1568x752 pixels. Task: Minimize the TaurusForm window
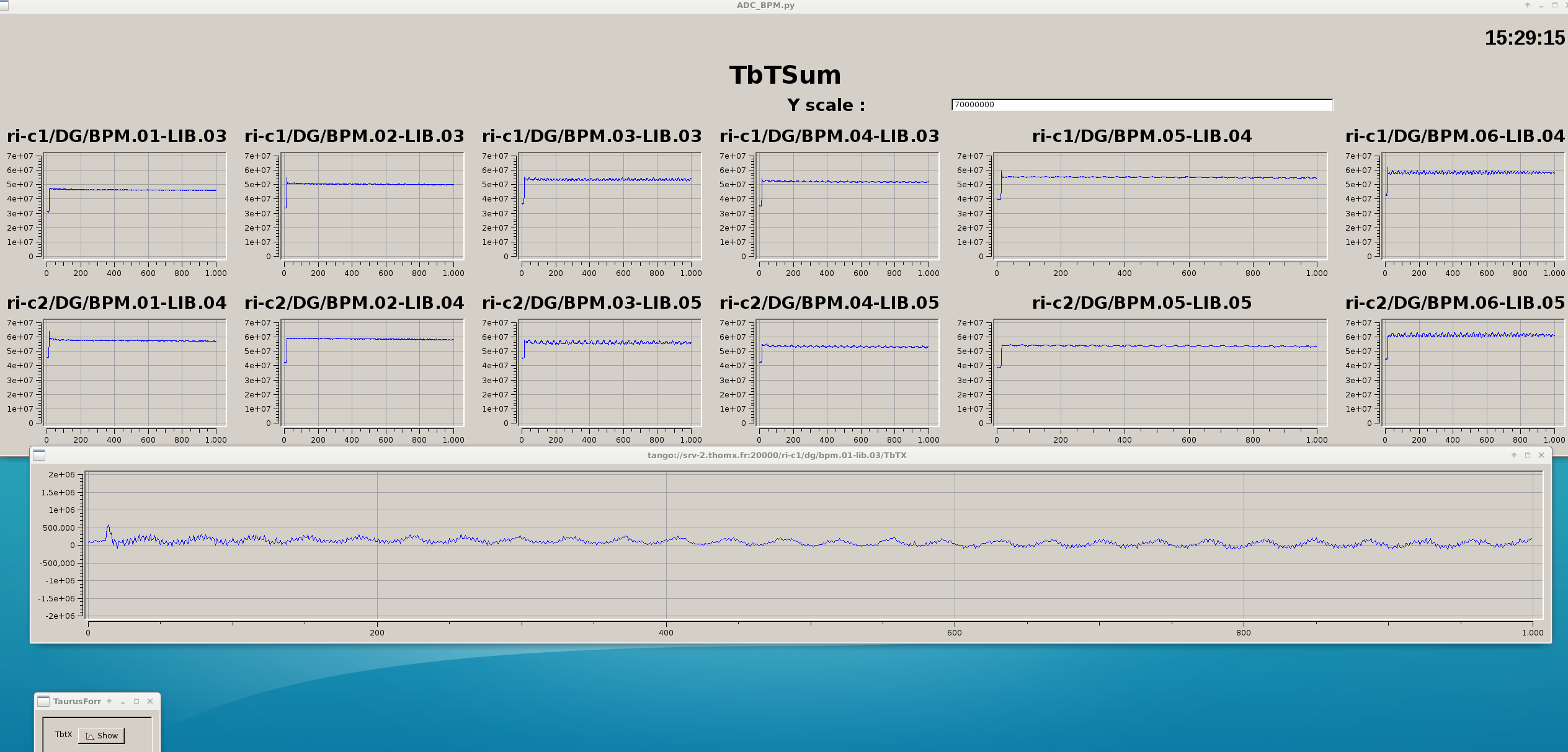(x=123, y=701)
